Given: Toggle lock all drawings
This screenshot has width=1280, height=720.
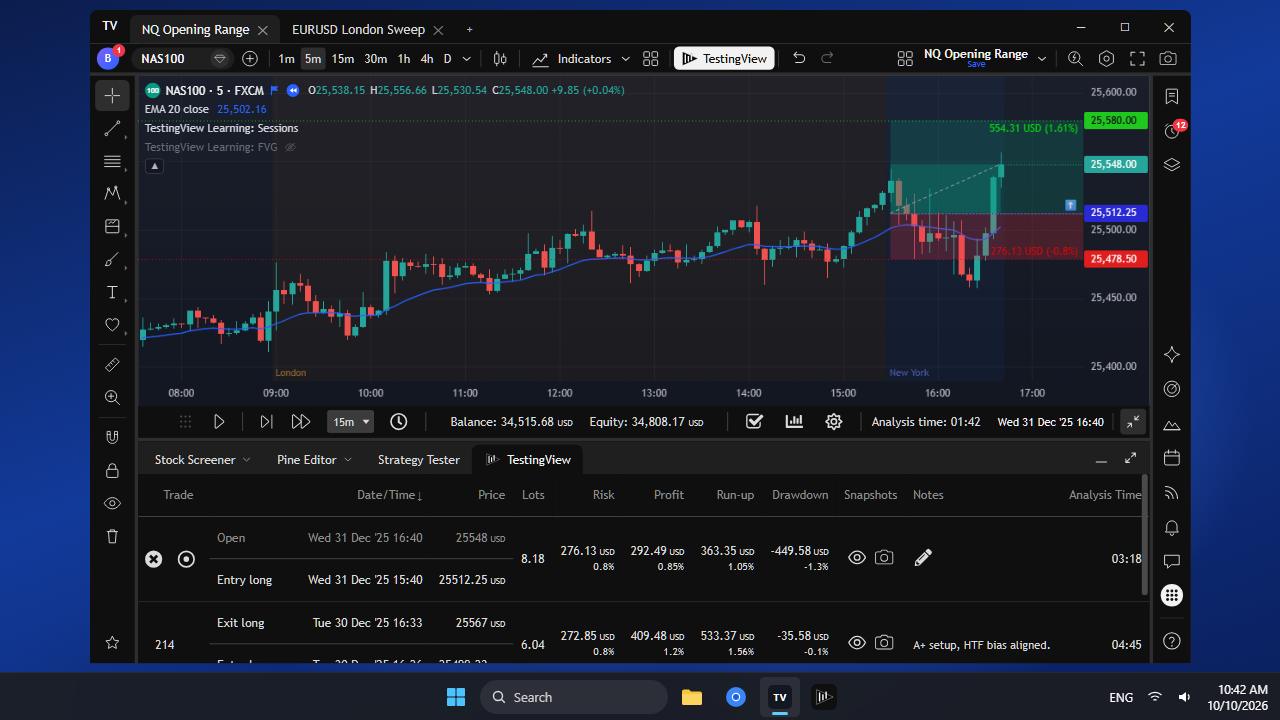Looking at the screenshot, I should 112,470.
